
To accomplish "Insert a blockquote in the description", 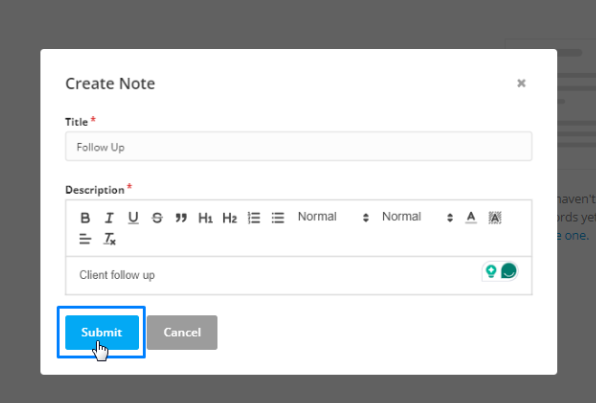I will [181, 218].
